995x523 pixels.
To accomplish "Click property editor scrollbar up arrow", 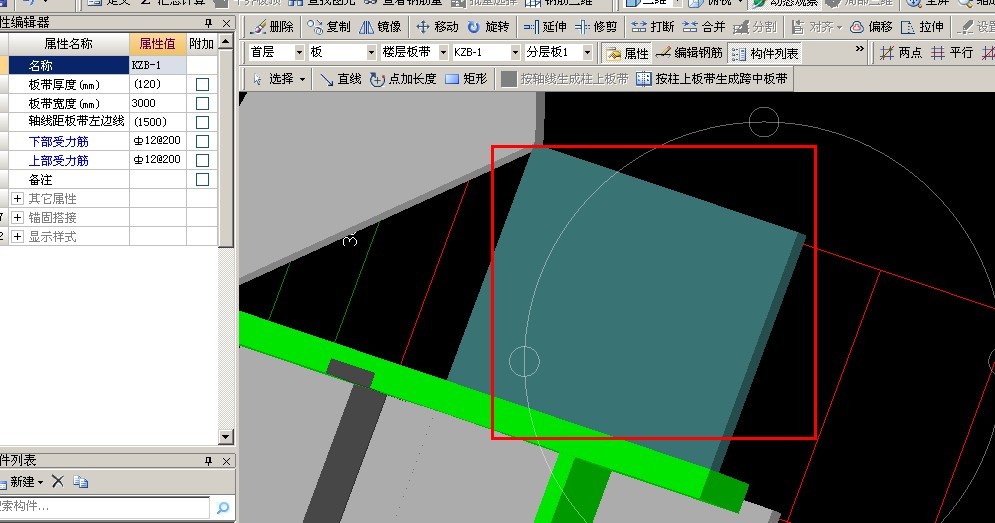I will coord(226,43).
